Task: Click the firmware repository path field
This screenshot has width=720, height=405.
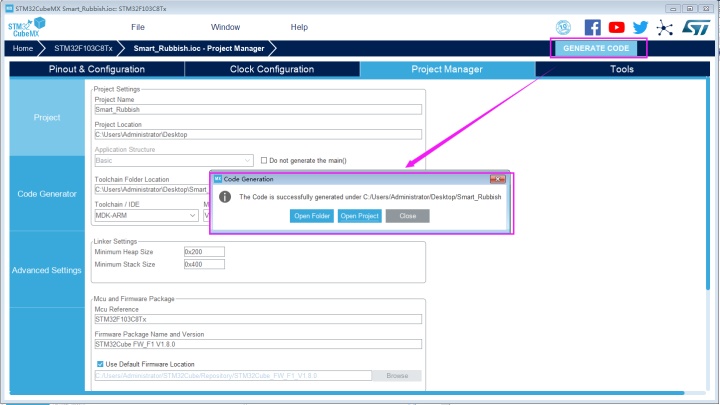Action: (x=233, y=376)
